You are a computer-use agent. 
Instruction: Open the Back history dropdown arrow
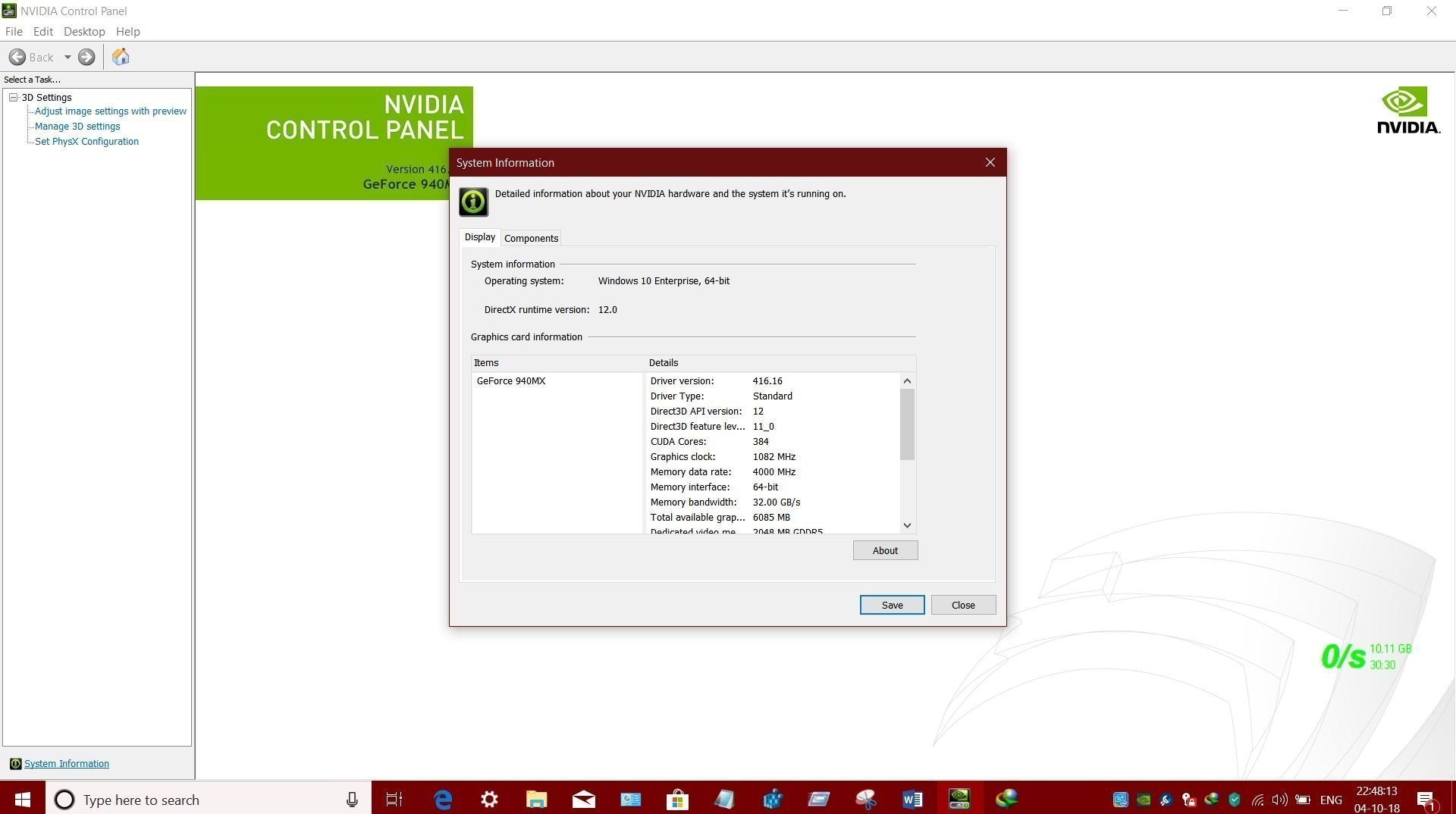(67, 57)
